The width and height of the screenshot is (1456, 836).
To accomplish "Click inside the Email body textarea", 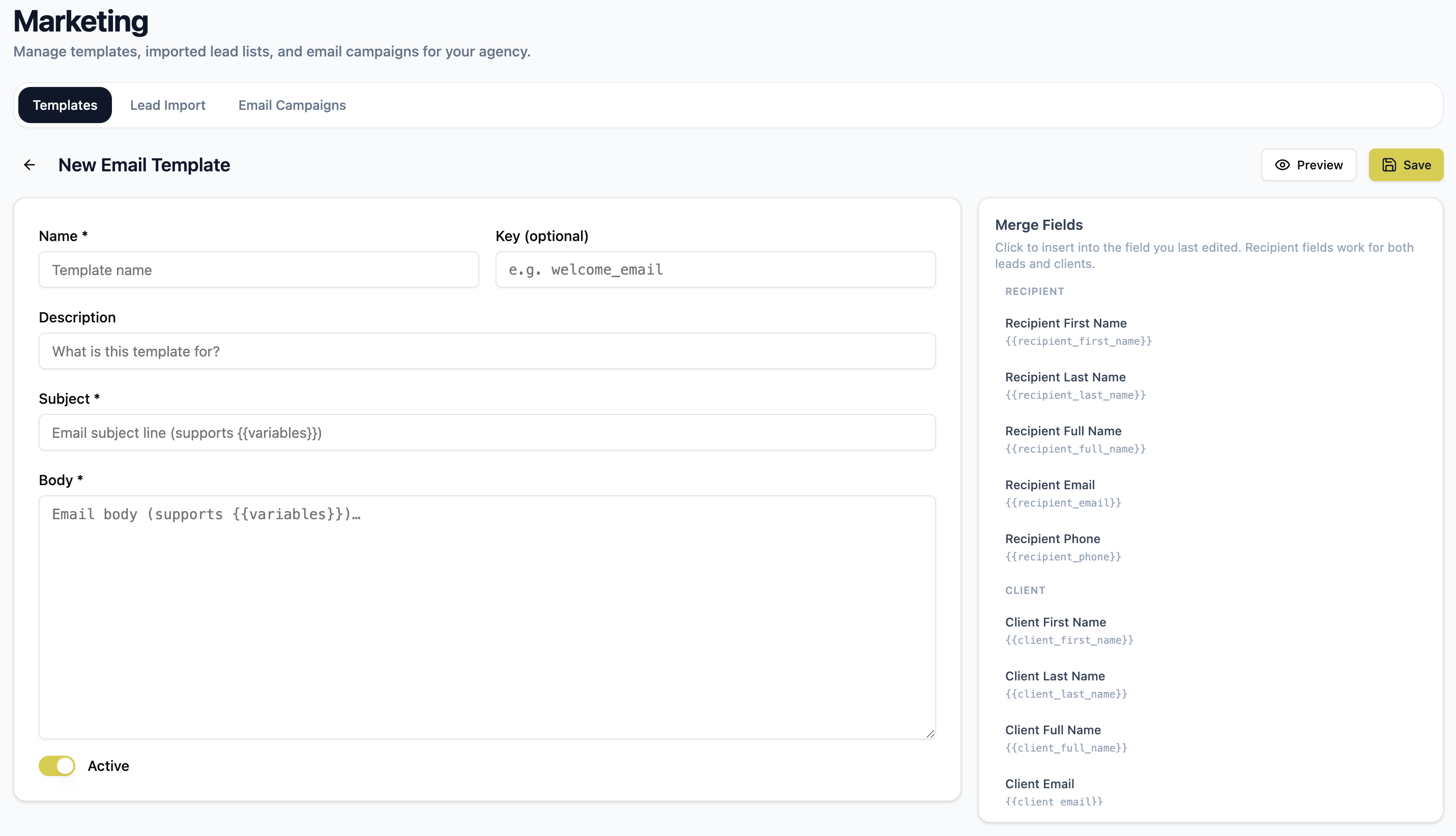I will (x=487, y=617).
